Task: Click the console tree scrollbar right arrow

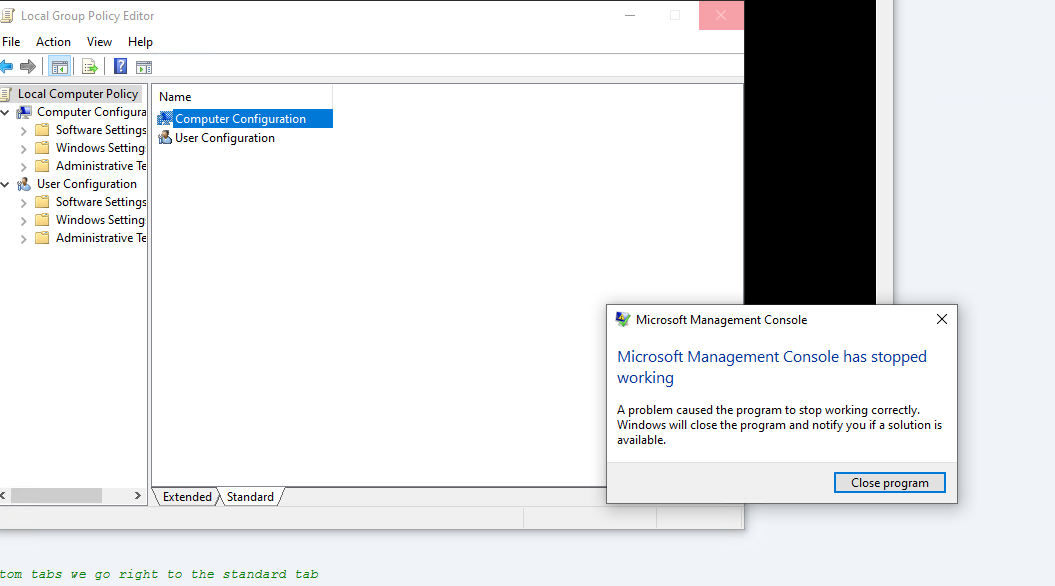Action: click(138, 496)
